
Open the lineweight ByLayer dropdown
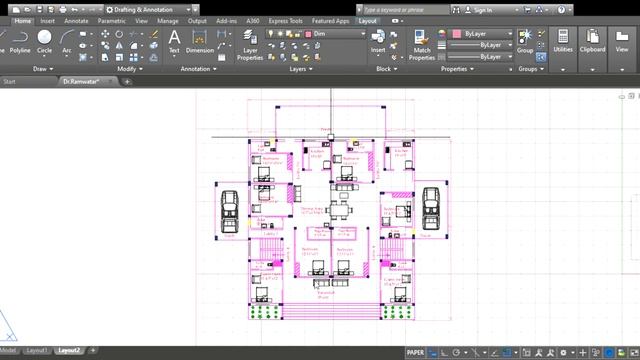point(480,45)
